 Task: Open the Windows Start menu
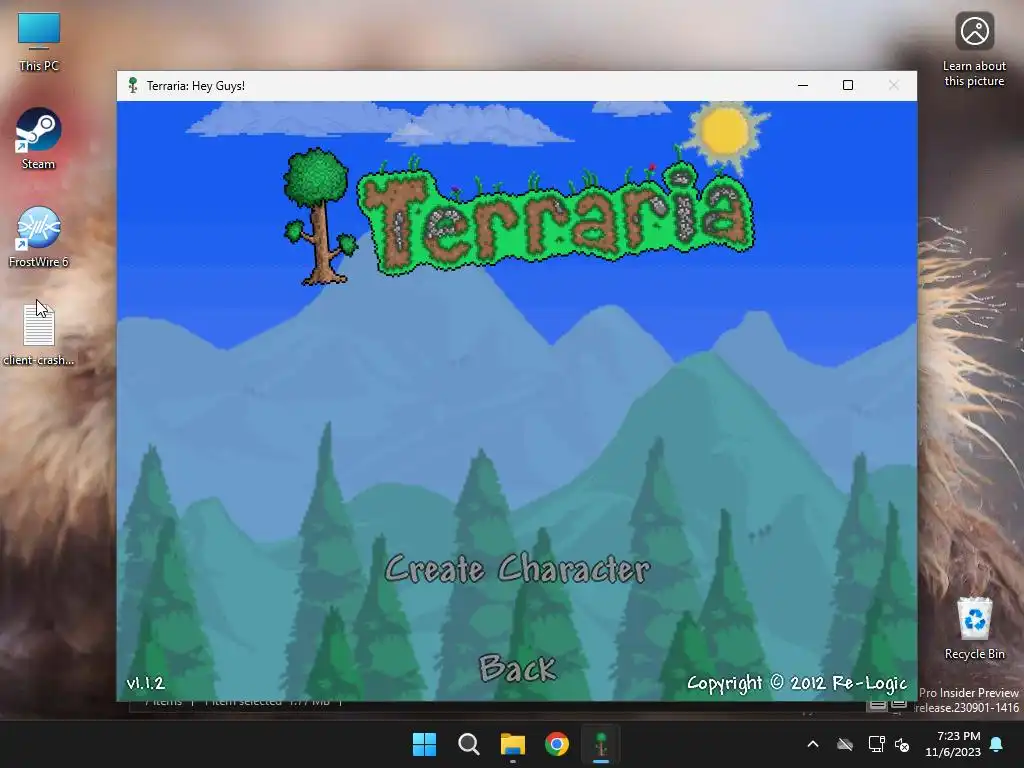424,744
